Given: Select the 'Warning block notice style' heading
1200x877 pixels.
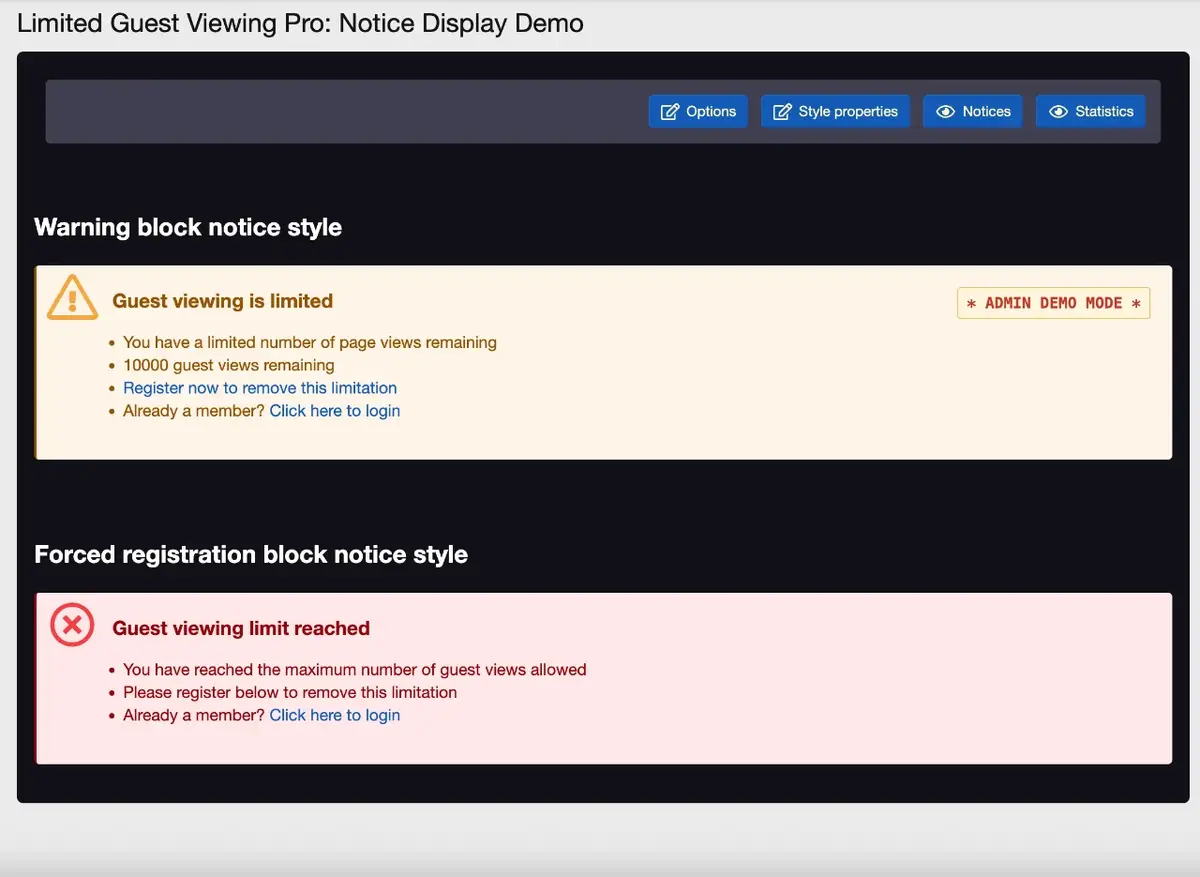Looking at the screenshot, I should [188, 228].
